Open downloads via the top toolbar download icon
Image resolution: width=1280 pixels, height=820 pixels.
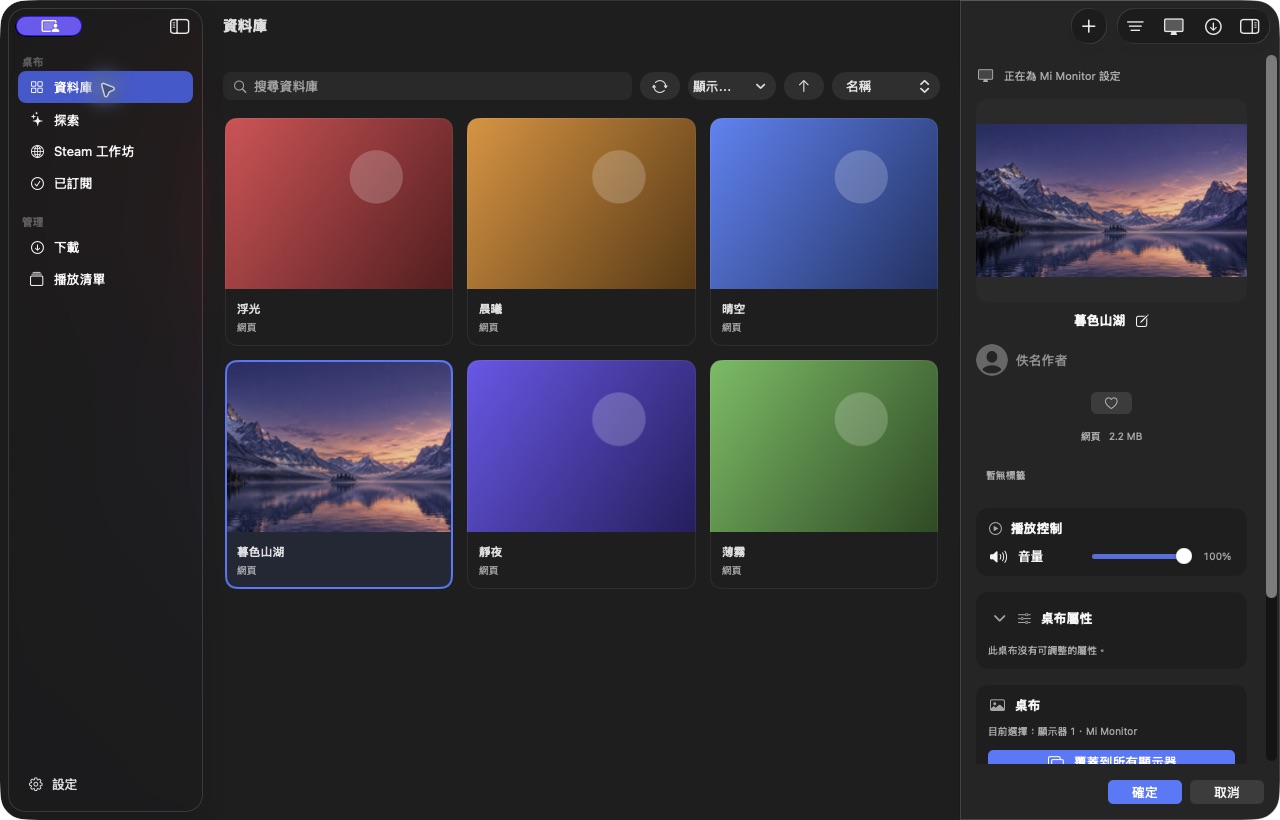(x=1213, y=27)
